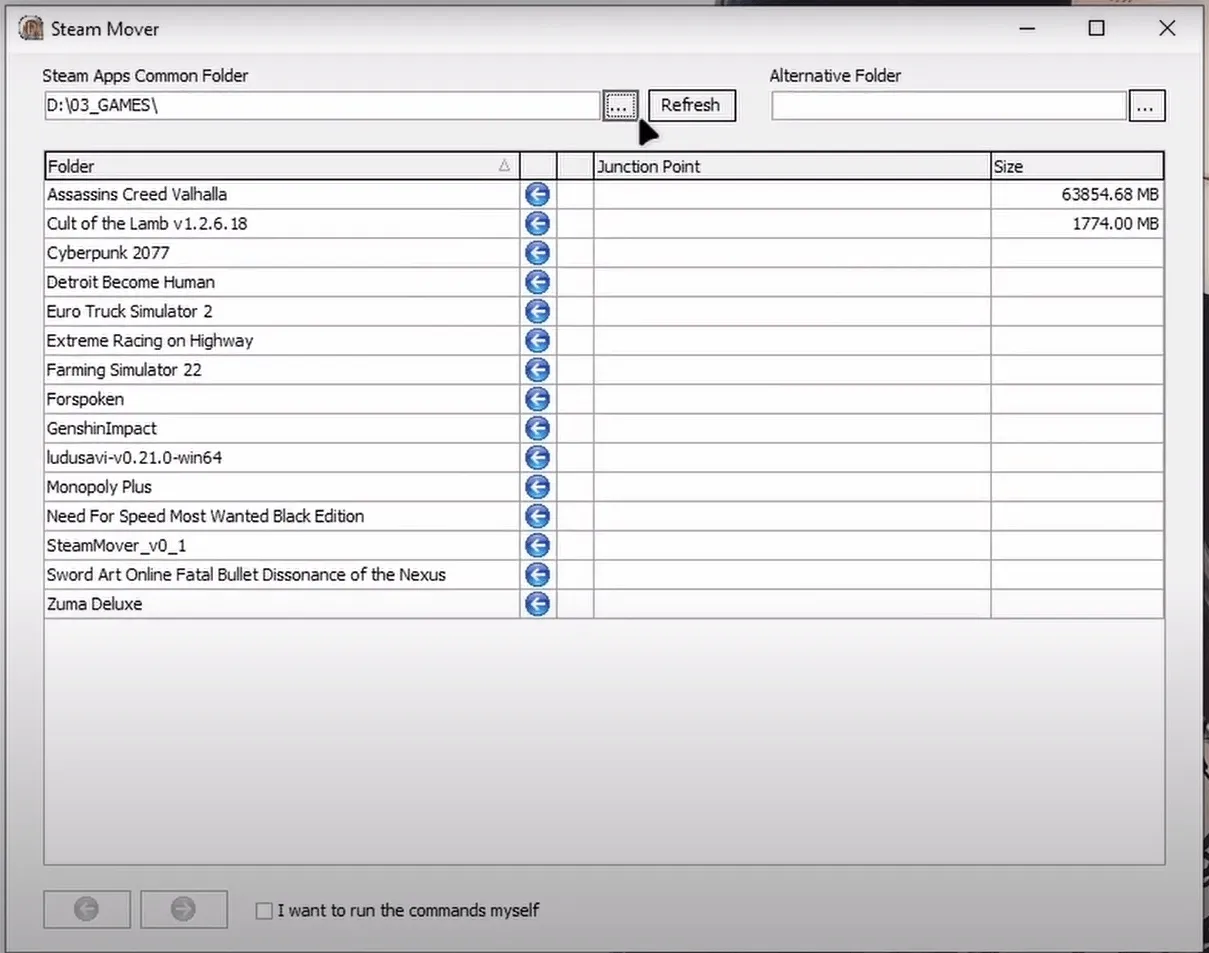Click the move right arrow button at bottom

pyautogui.click(x=184, y=909)
